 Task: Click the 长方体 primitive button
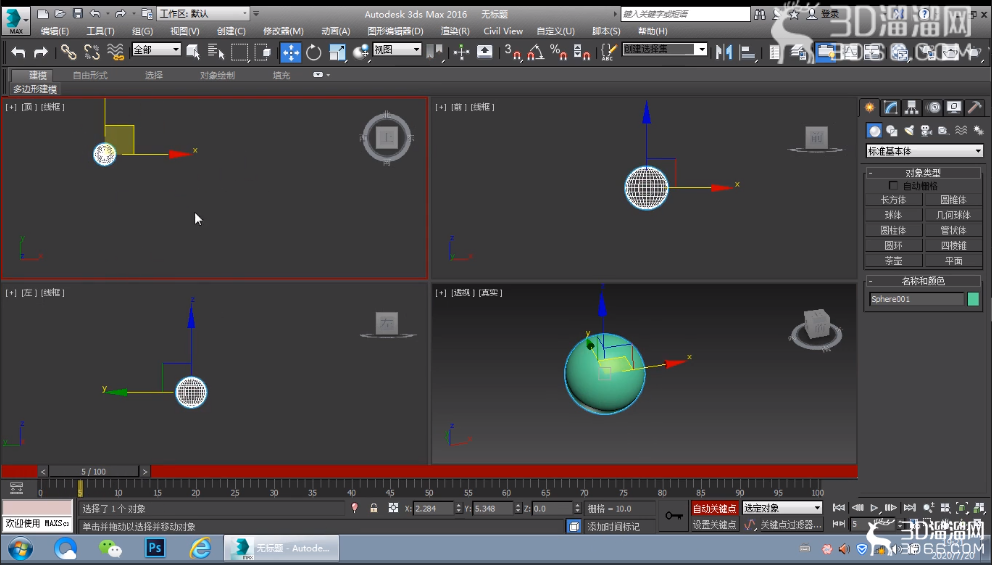(x=893, y=200)
